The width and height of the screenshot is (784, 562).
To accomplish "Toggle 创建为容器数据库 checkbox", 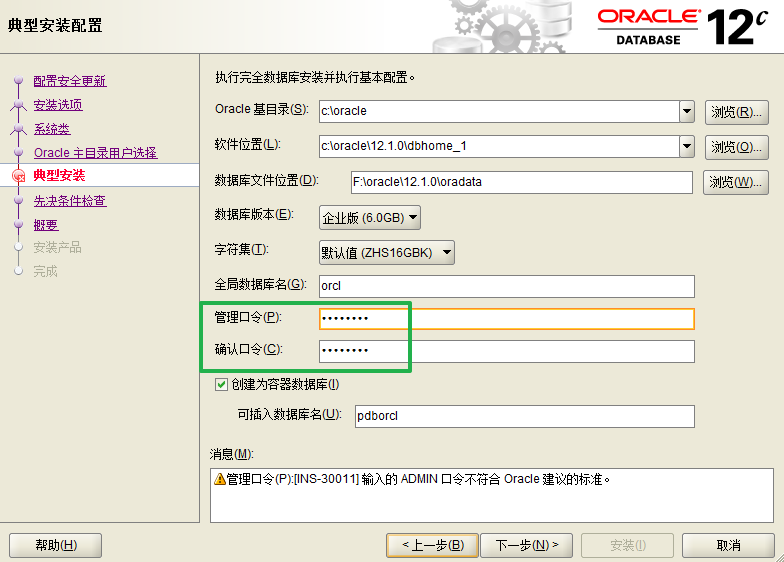I will (222, 384).
